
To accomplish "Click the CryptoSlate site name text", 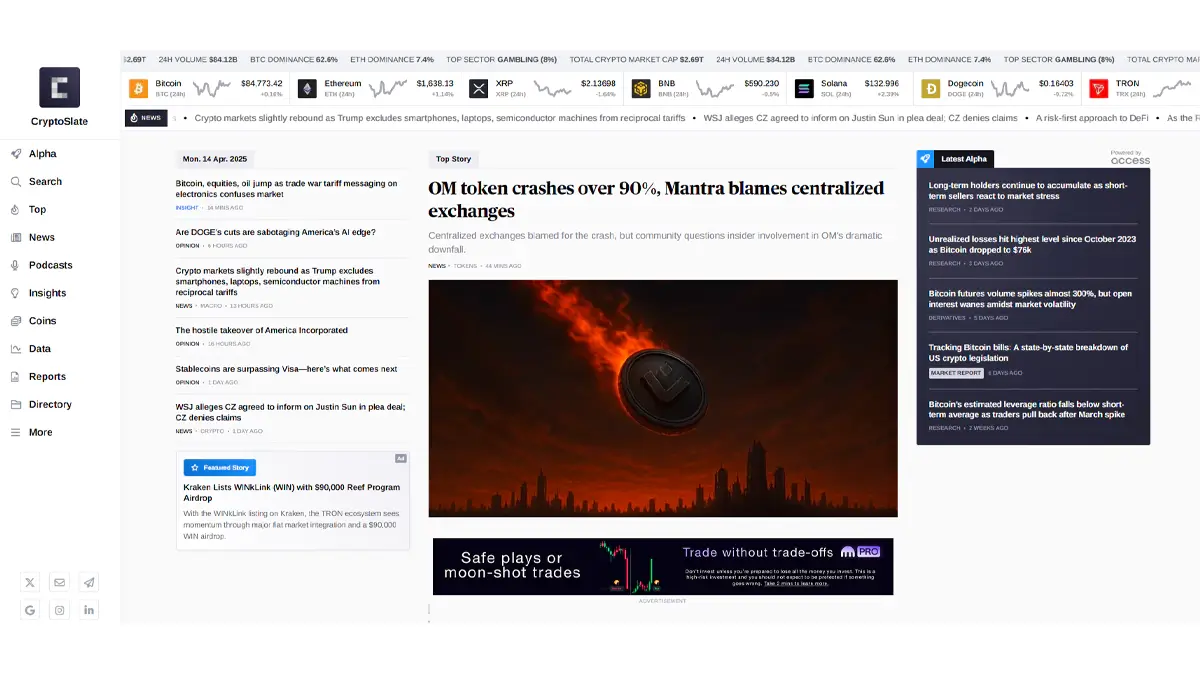I will pos(59,121).
